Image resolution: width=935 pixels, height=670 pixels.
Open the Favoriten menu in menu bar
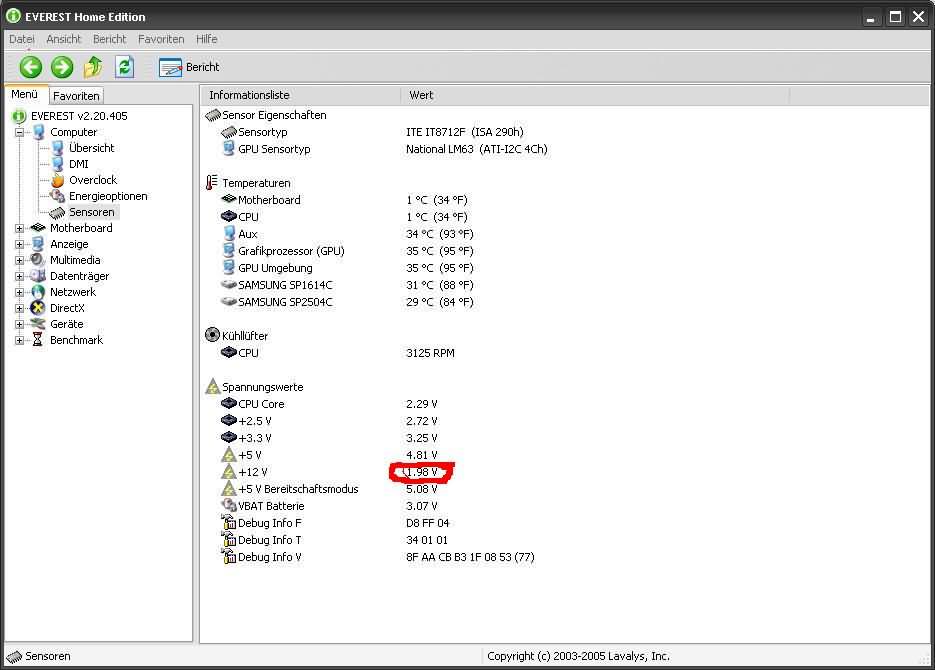point(161,39)
